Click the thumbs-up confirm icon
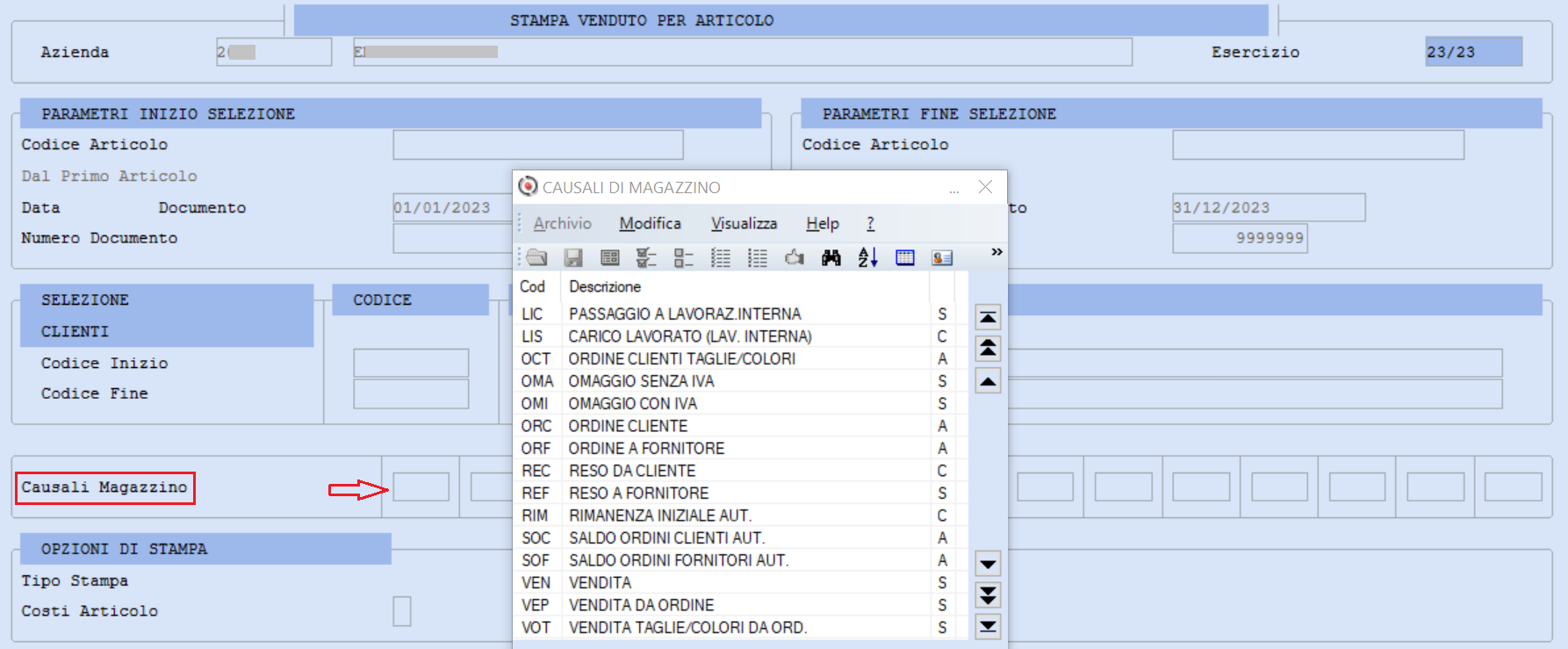 (x=795, y=257)
